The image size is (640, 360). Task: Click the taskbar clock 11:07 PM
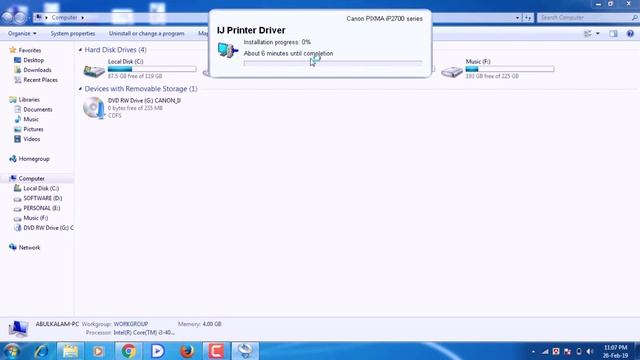tap(616, 348)
